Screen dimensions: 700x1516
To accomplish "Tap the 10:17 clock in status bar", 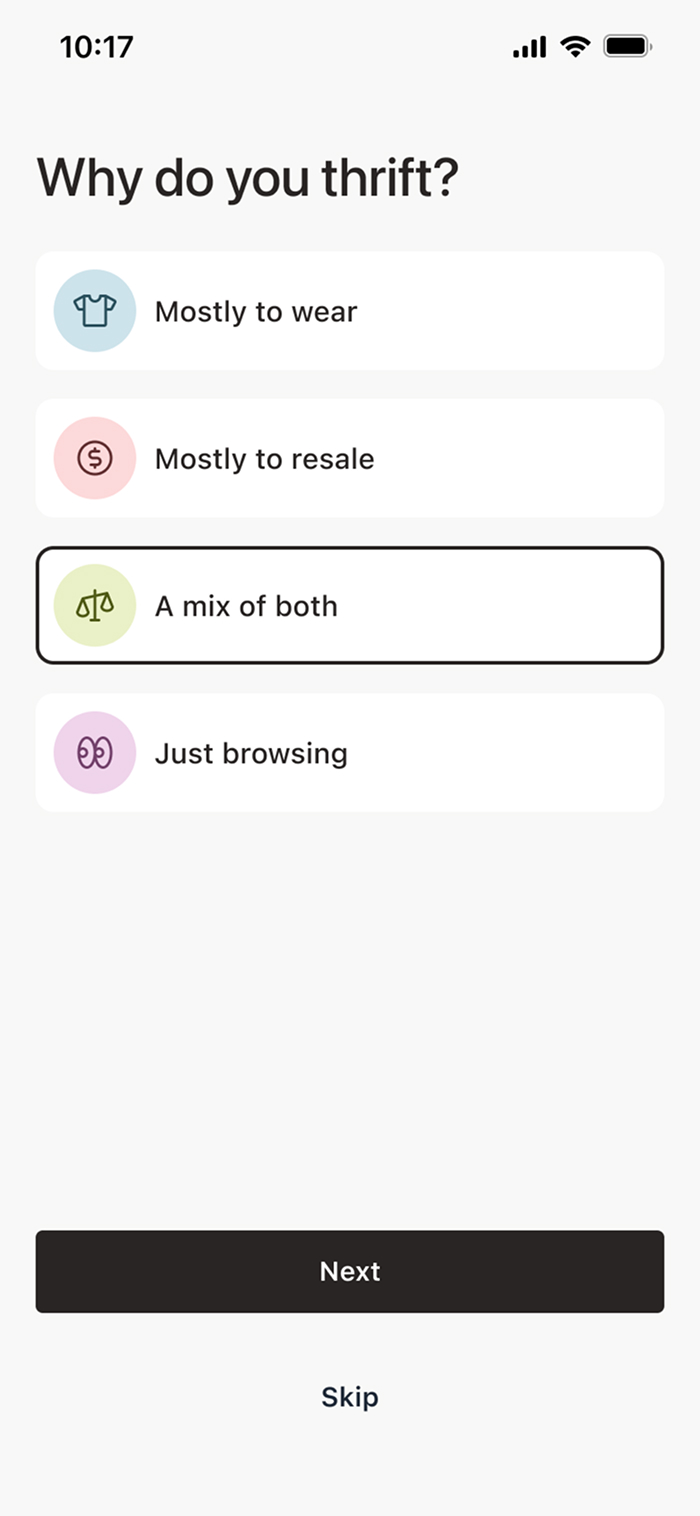I will [96, 46].
